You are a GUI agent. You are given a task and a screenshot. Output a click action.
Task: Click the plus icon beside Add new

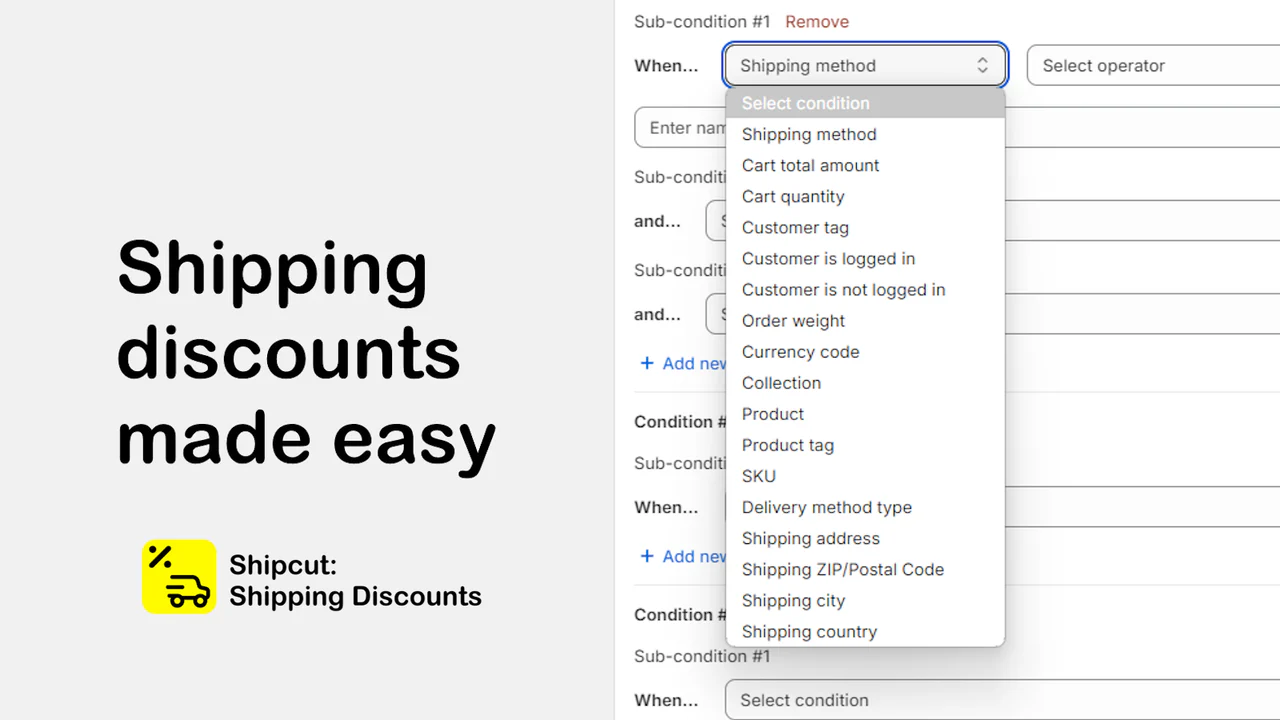pos(646,363)
